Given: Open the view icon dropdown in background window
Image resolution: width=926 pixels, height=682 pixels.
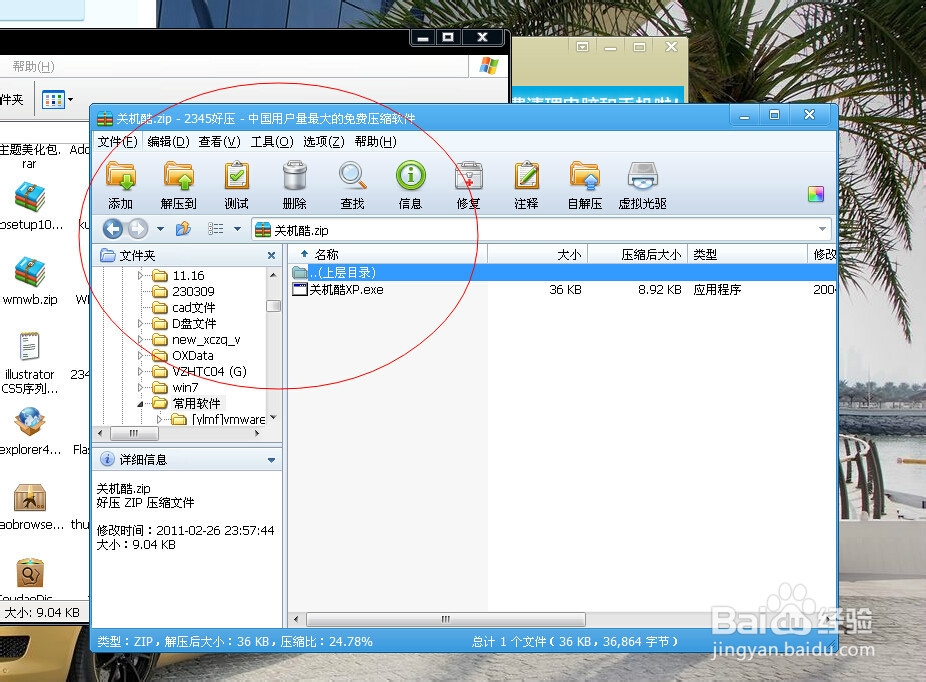Looking at the screenshot, I should 70,99.
